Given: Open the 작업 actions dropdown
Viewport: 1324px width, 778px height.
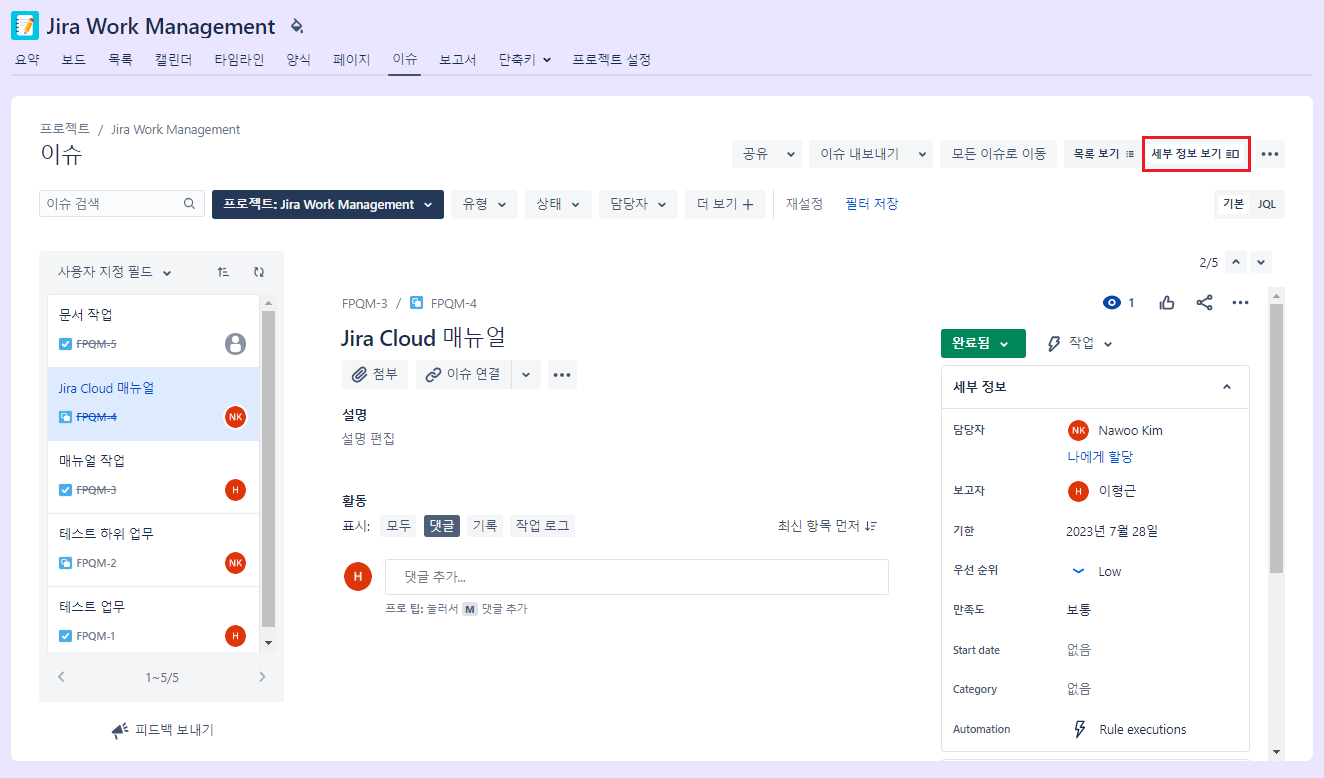Looking at the screenshot, I should pos(1080,343).
